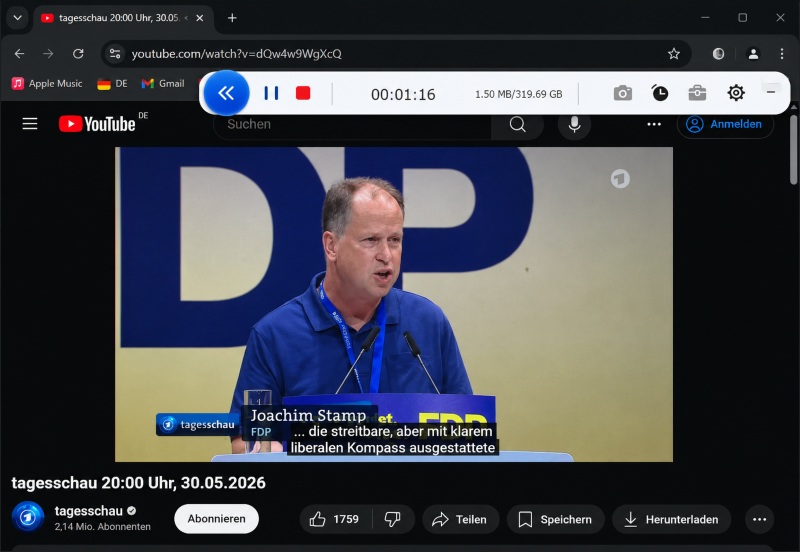The height and width of the screenshot is (552, 800).
Task: Stop recording with the red square button
Action: tap(303, 93)
